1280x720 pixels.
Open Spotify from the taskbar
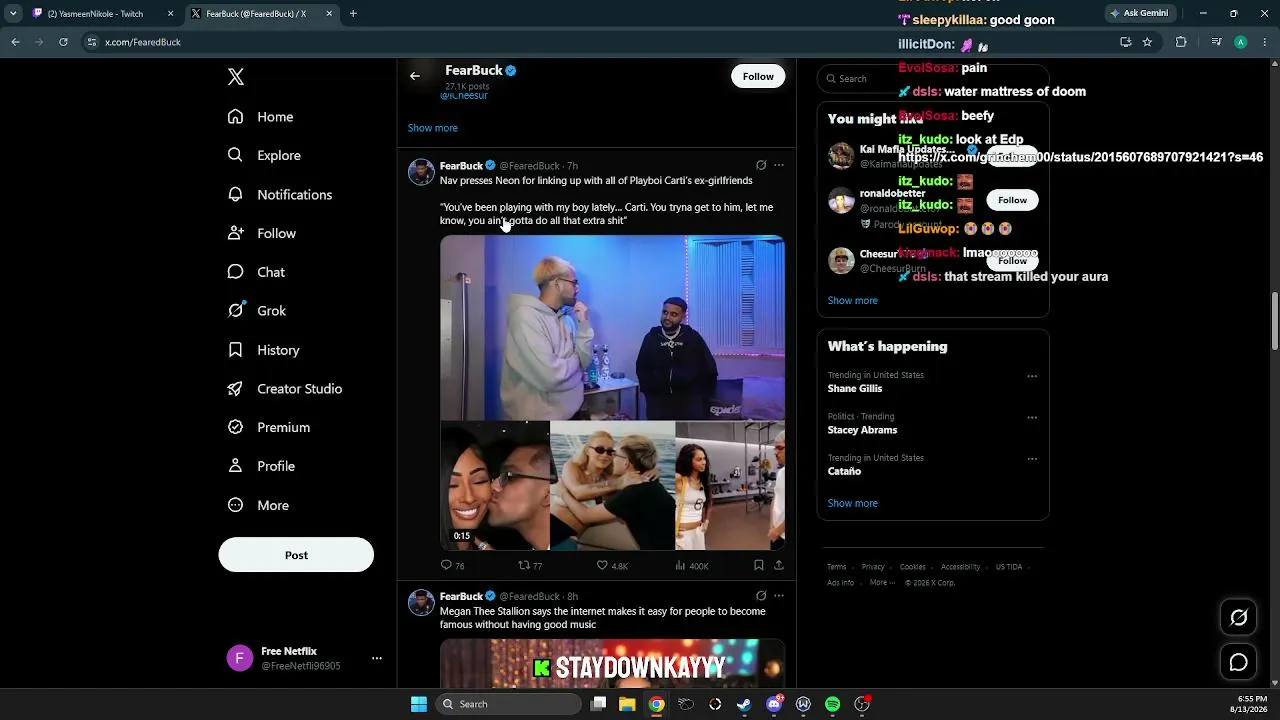pos(833,704)
